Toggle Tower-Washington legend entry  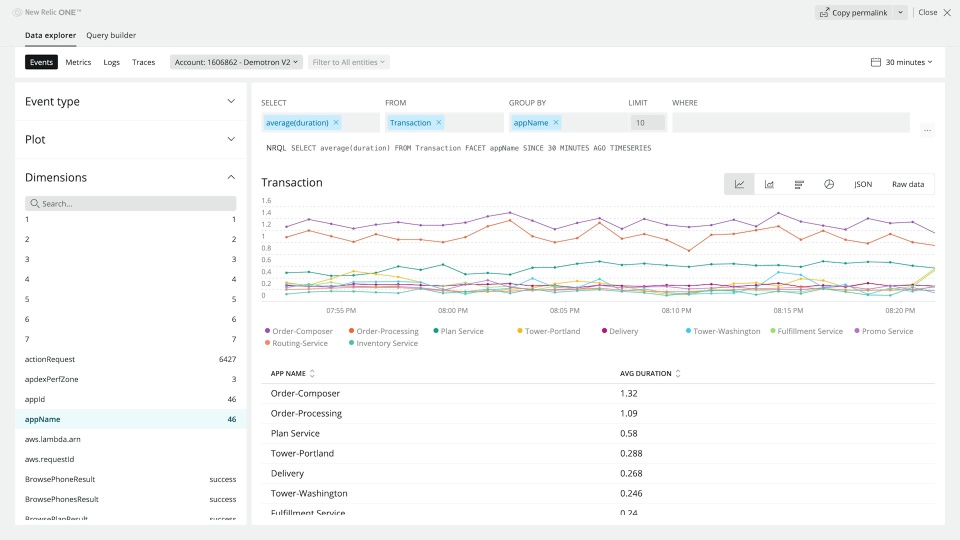(x=723, y=331)
